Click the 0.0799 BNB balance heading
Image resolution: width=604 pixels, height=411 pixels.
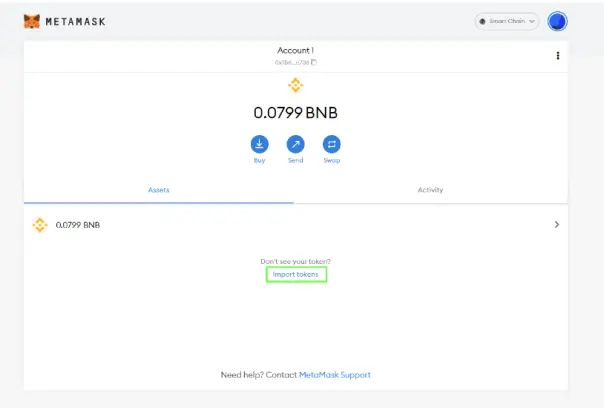click(x=295, y=113)
